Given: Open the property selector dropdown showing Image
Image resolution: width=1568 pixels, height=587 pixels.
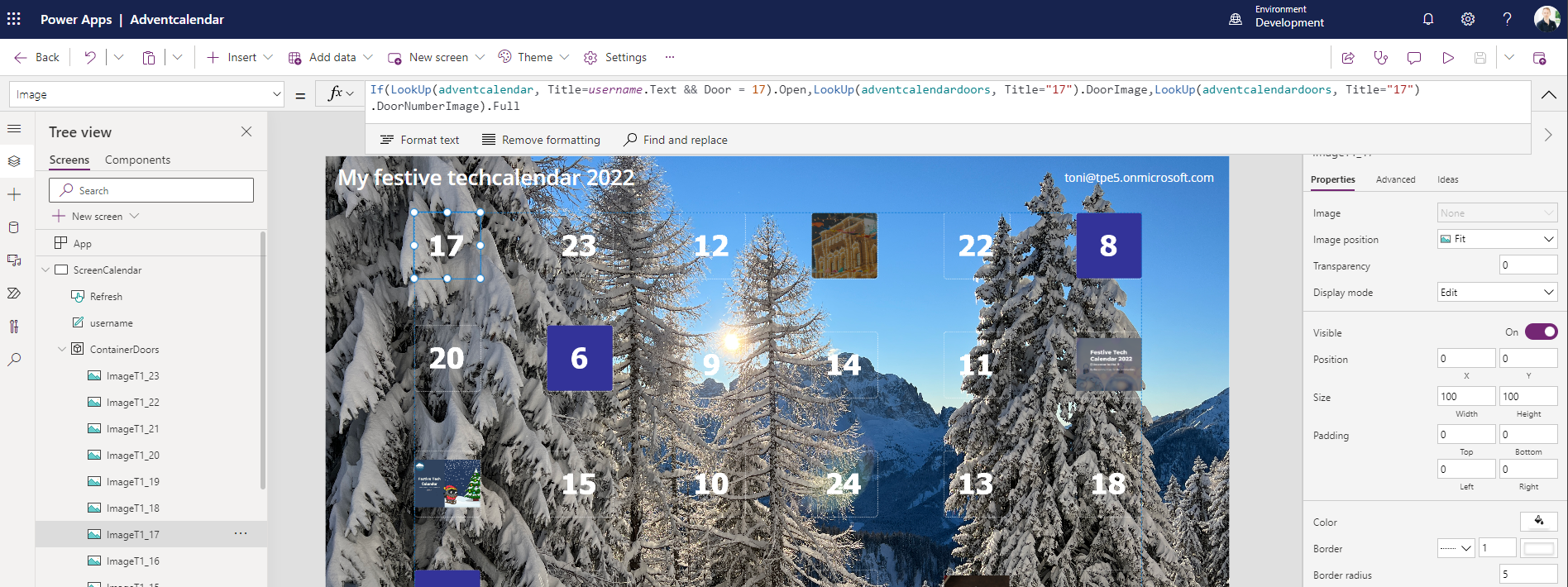Looking at the screenshot, I should (x=147, y=94).
